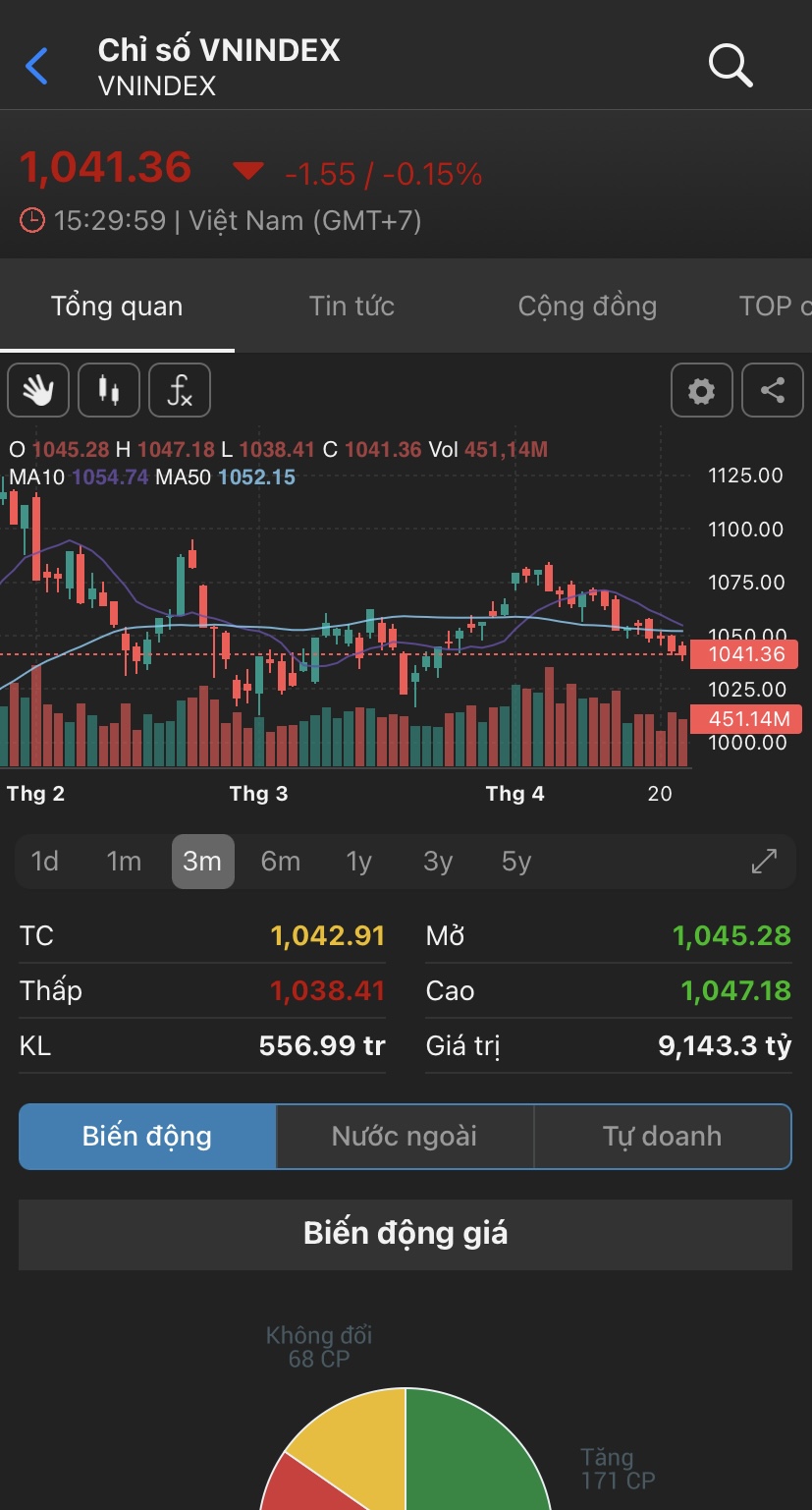Tap the back arrow icon
812x1510 pixels.
37,67
